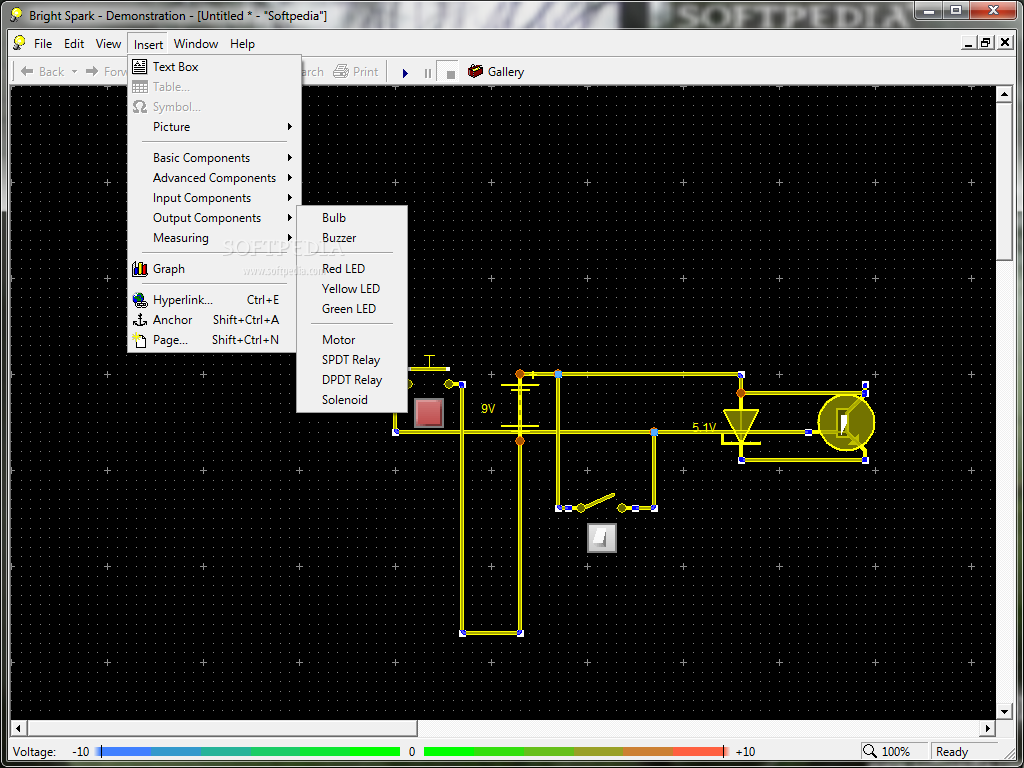Insert a Yellow LED

[x=352, y=289]
